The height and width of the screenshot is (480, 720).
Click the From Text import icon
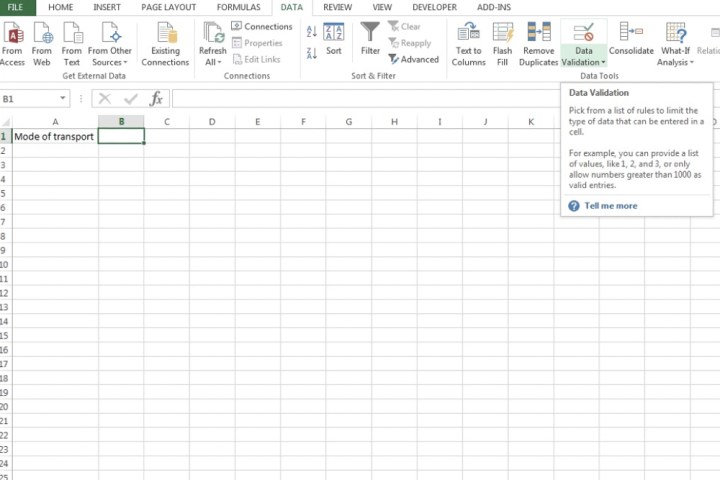coord(72,34)
